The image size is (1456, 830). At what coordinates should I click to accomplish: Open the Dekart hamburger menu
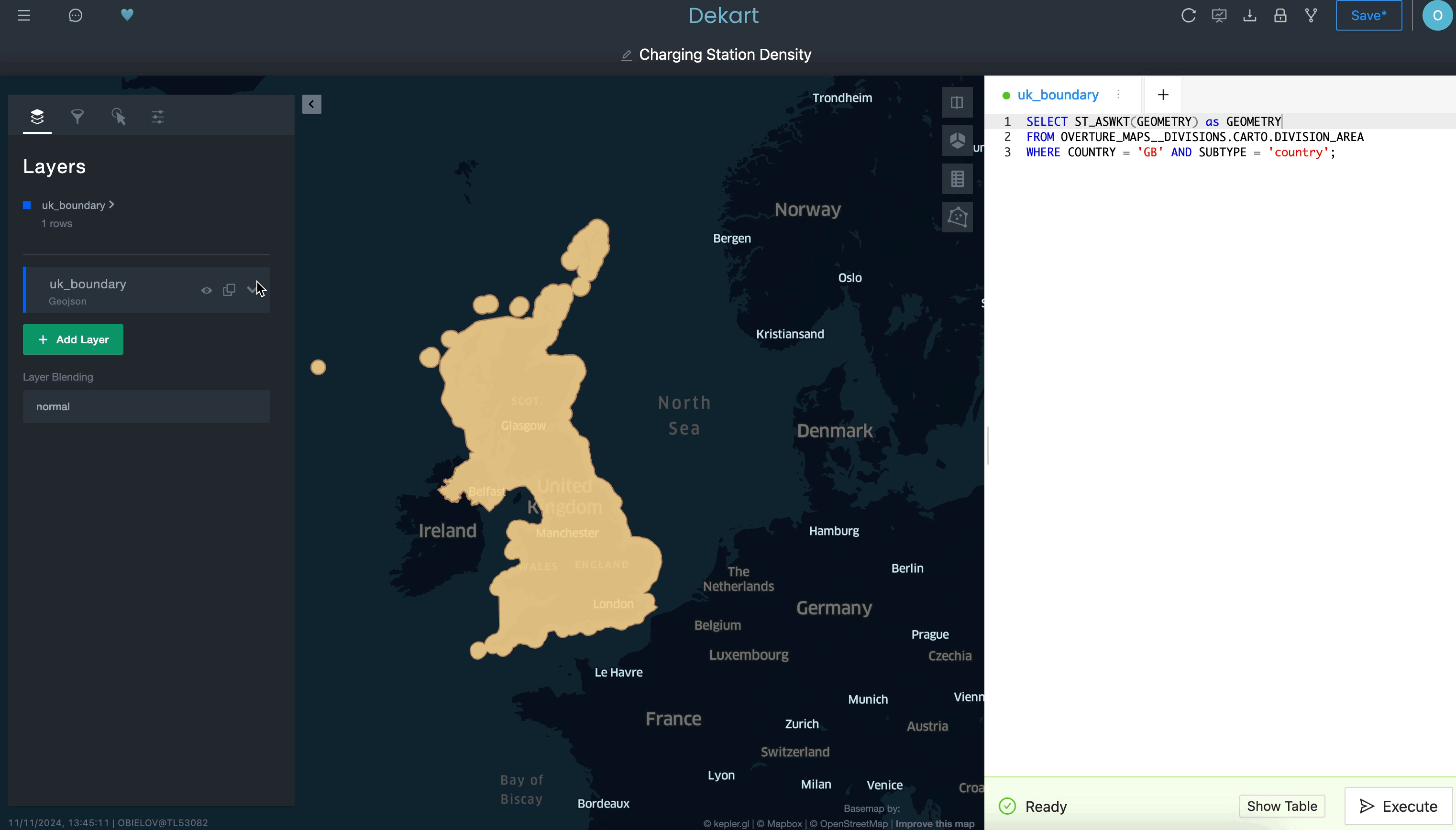[x=24, y=15]
